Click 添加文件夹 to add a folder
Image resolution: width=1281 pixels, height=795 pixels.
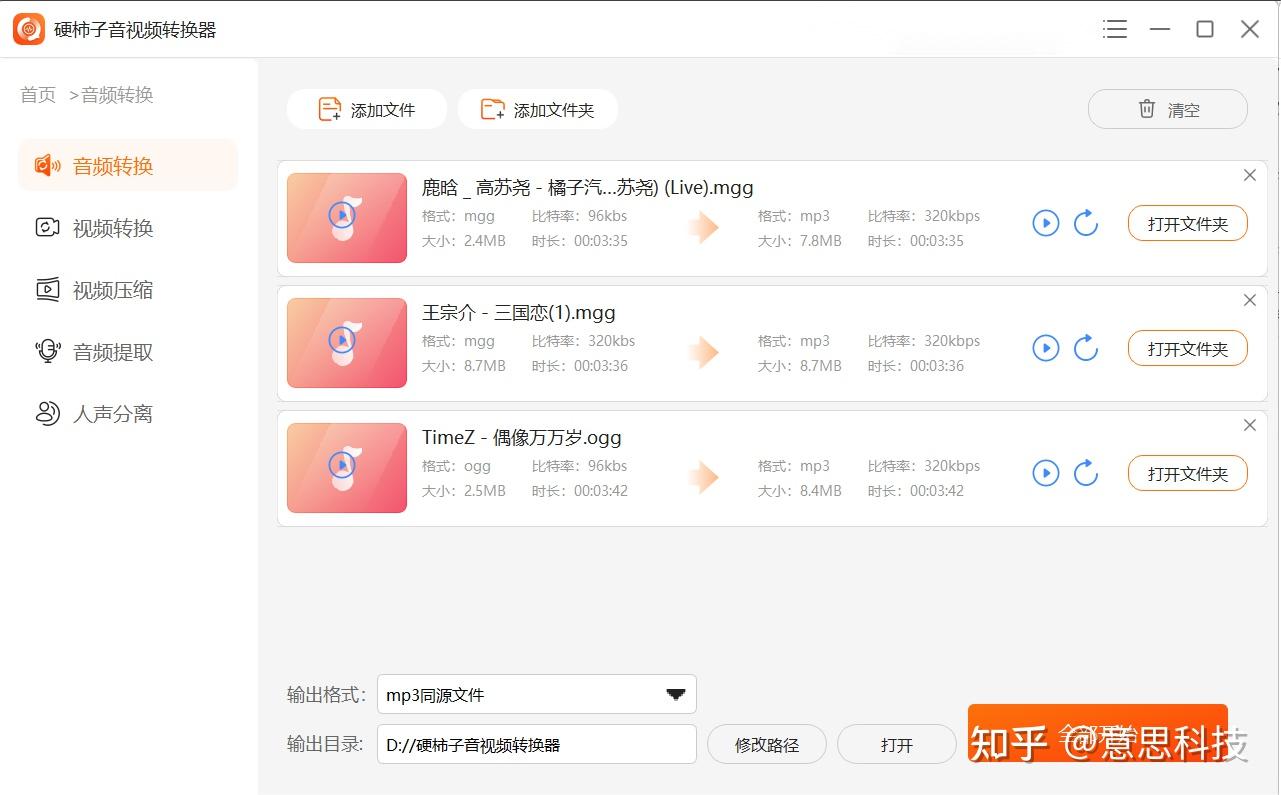click(538, 109)
